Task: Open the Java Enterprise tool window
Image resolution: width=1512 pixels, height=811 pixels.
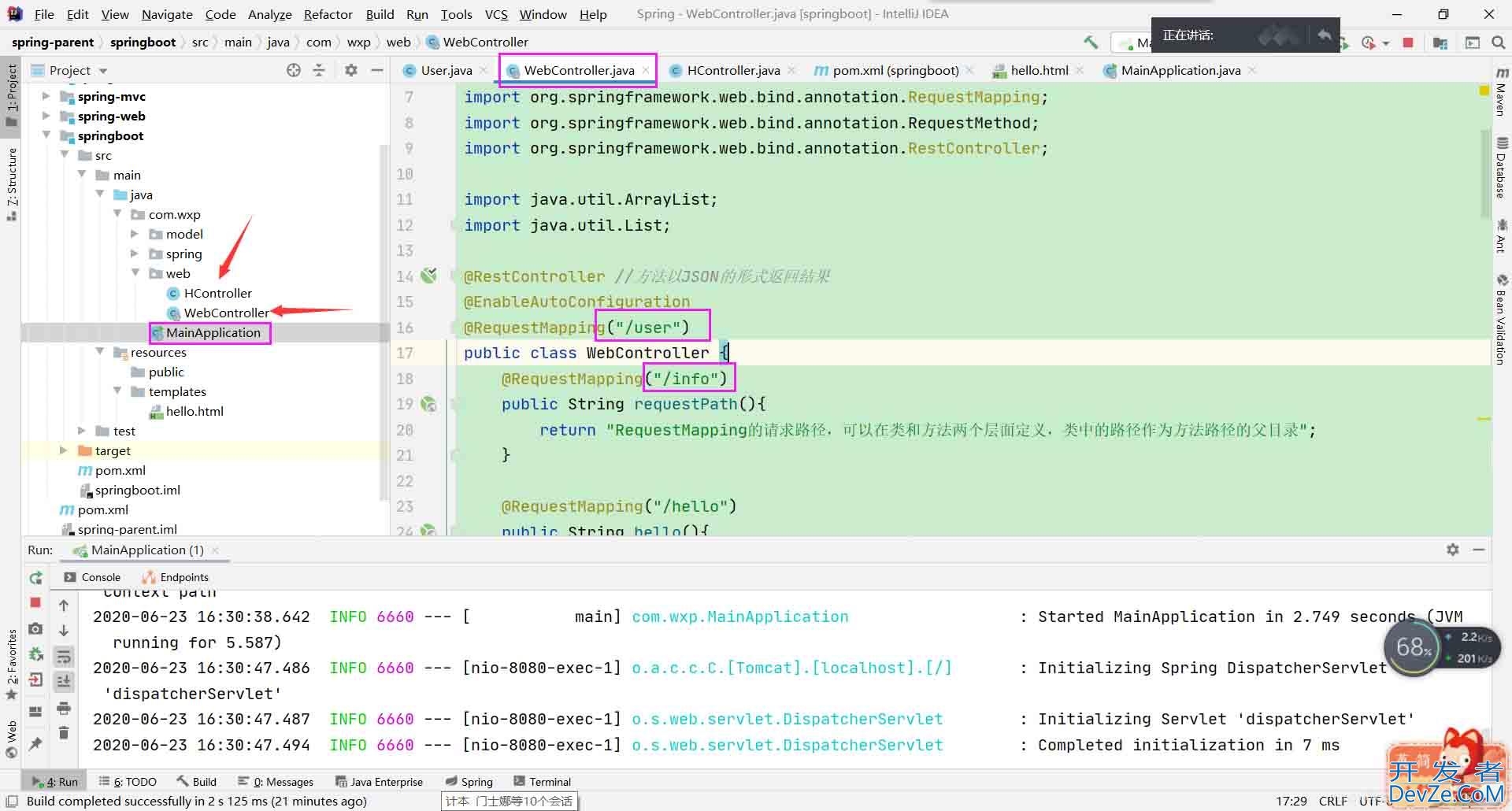Action: pyautogui.click(x=379, y=781)
